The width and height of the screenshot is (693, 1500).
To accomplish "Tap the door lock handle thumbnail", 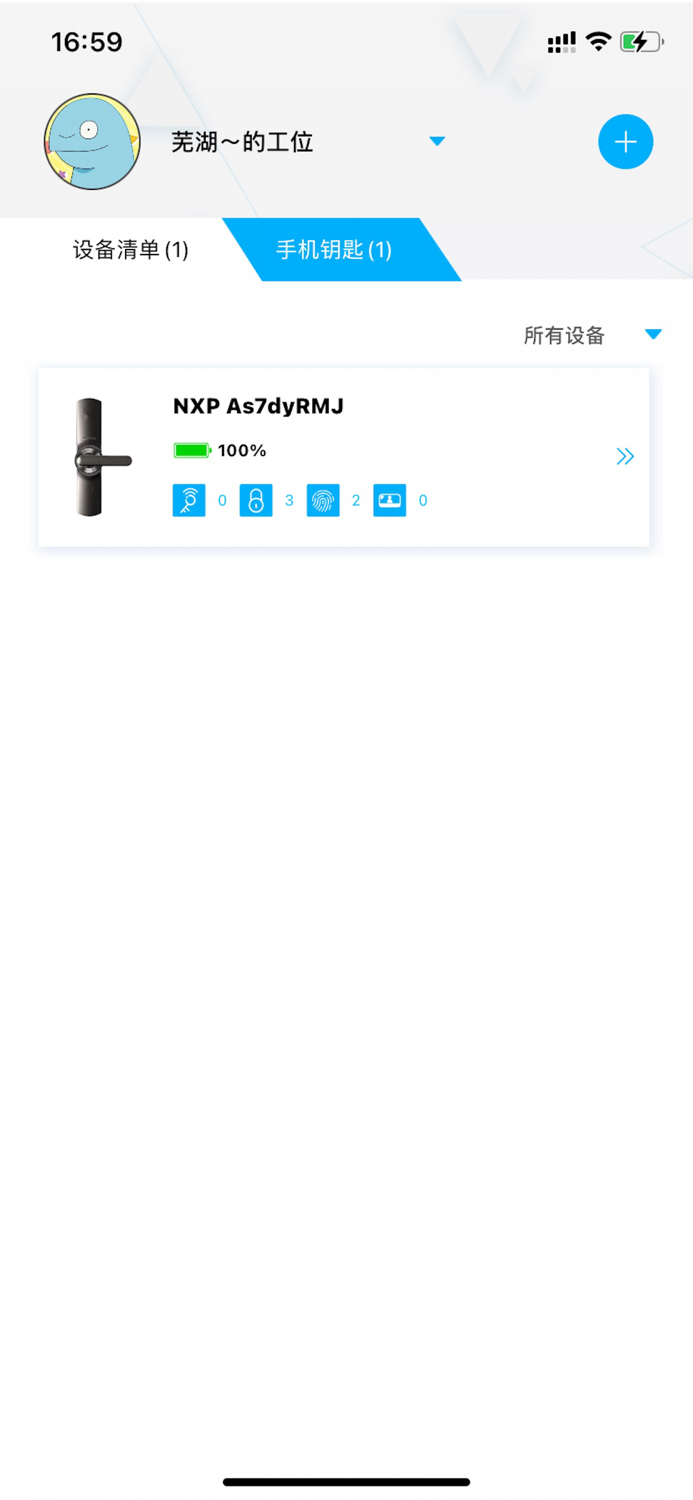I will click(x=100, y=457).
